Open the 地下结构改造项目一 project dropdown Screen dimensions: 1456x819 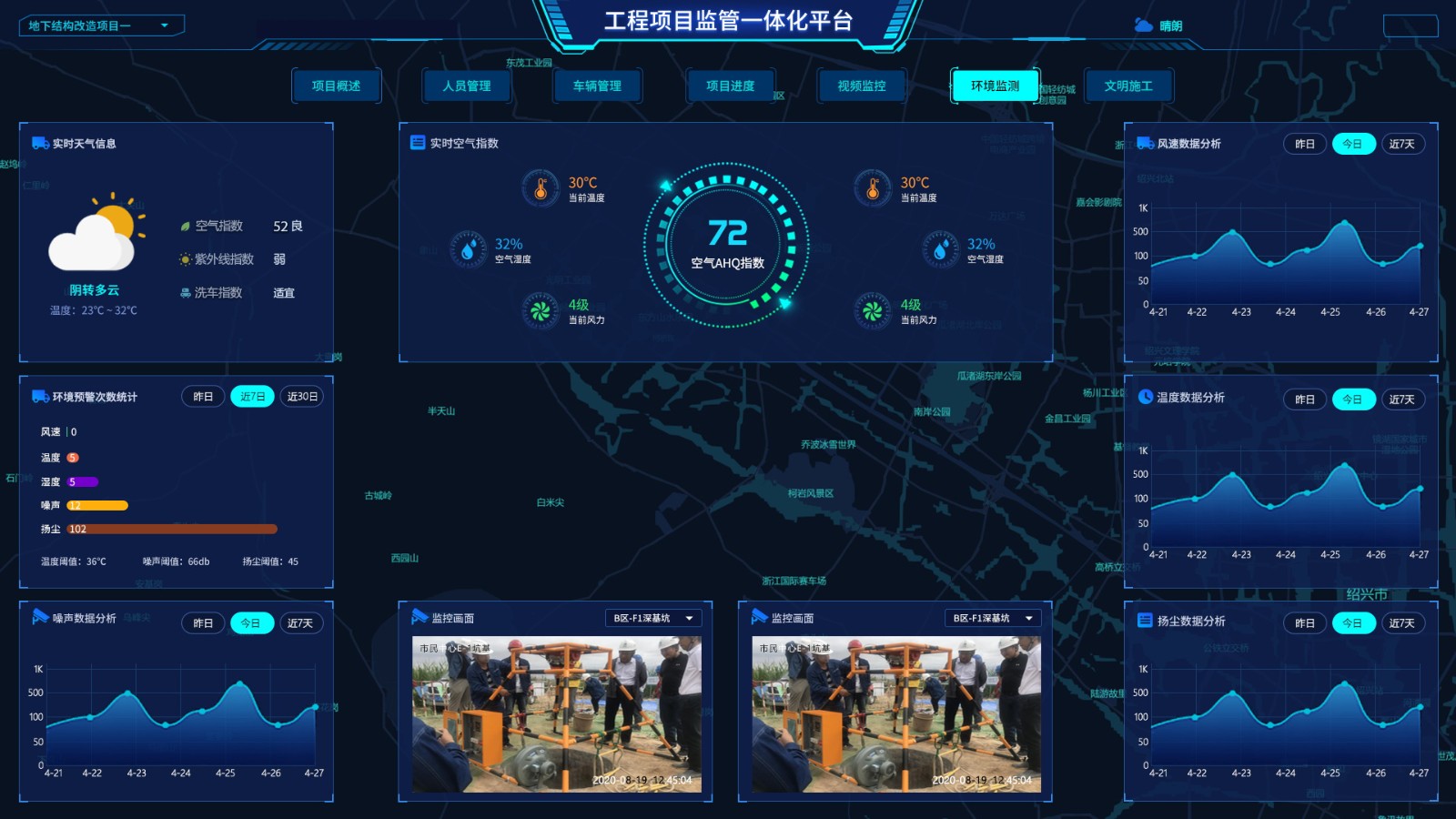pyautogui.click(x=101, y=25)
